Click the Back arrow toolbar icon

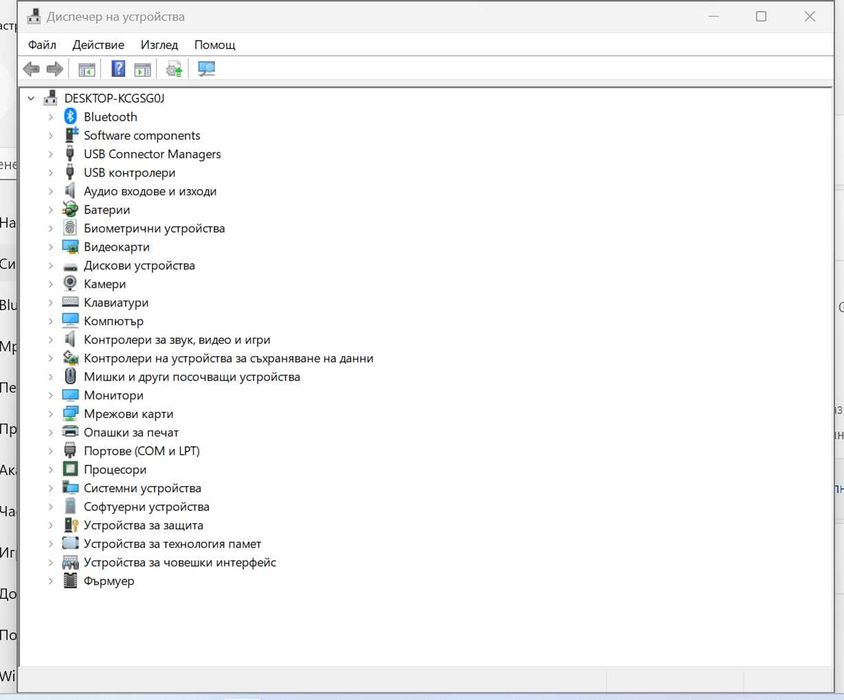coord(31,69)
